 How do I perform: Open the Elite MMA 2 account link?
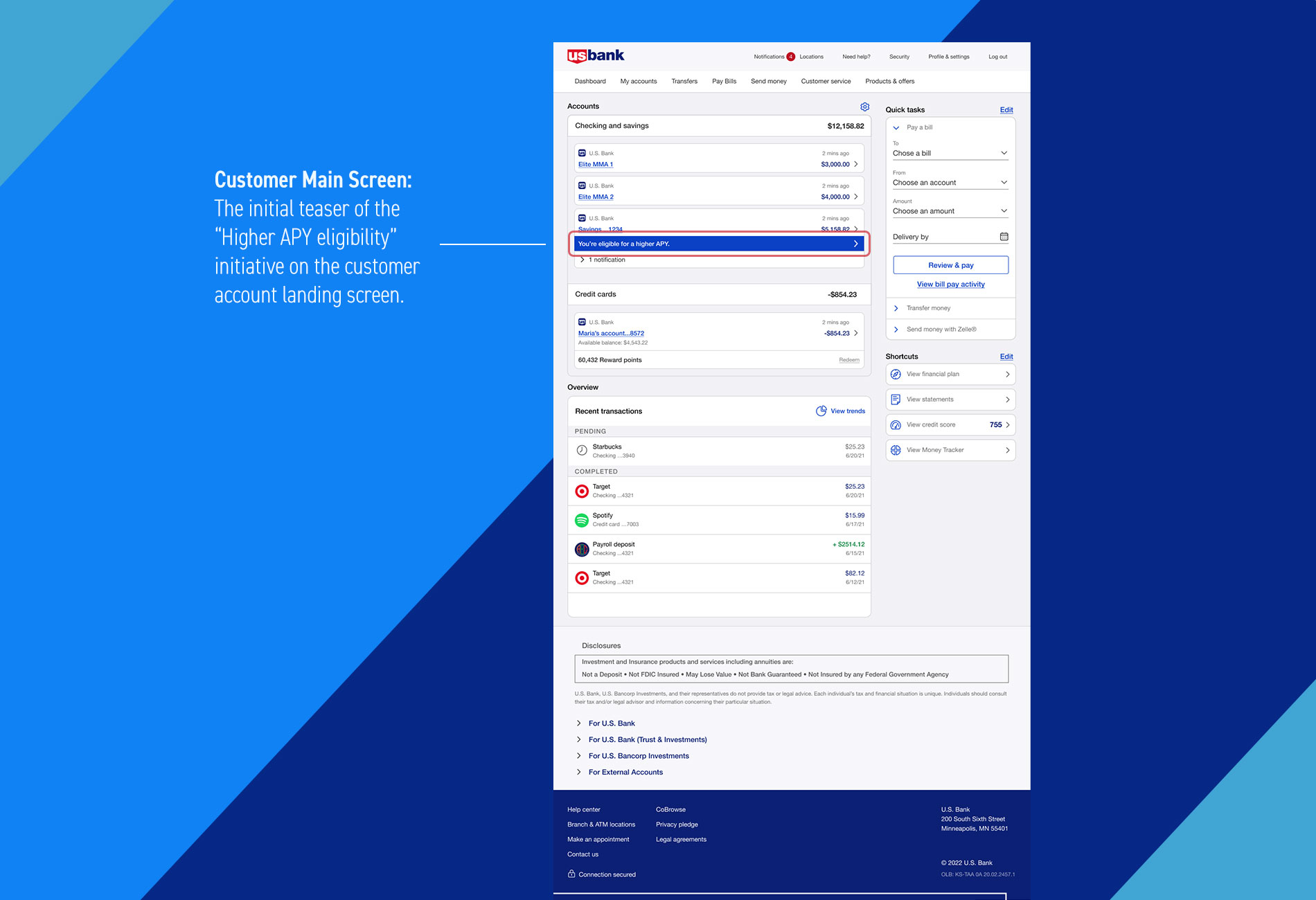pos(596,197)
